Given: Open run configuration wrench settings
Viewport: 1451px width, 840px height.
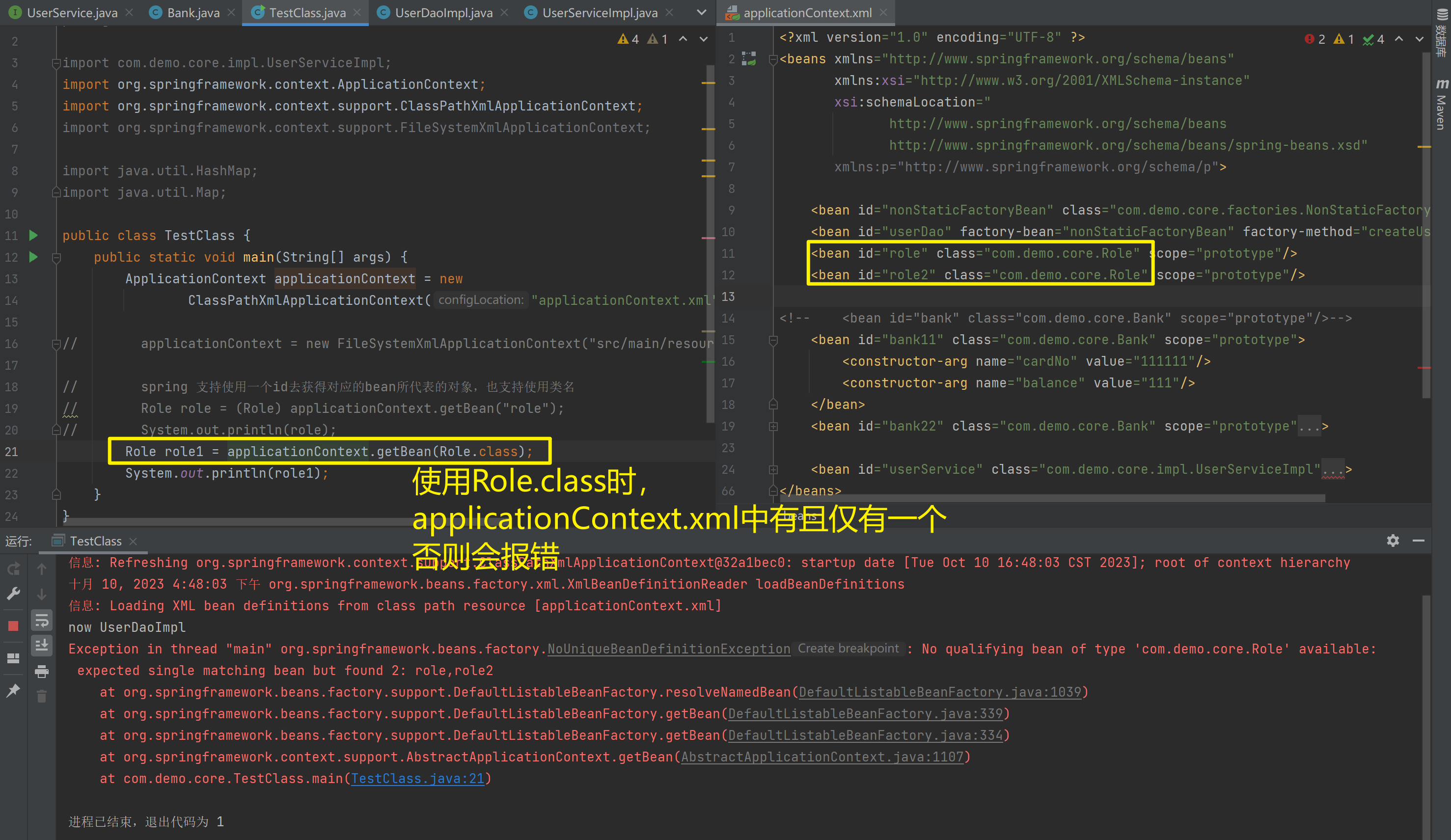Looking at the screenshot, I should tap(13, 594).
